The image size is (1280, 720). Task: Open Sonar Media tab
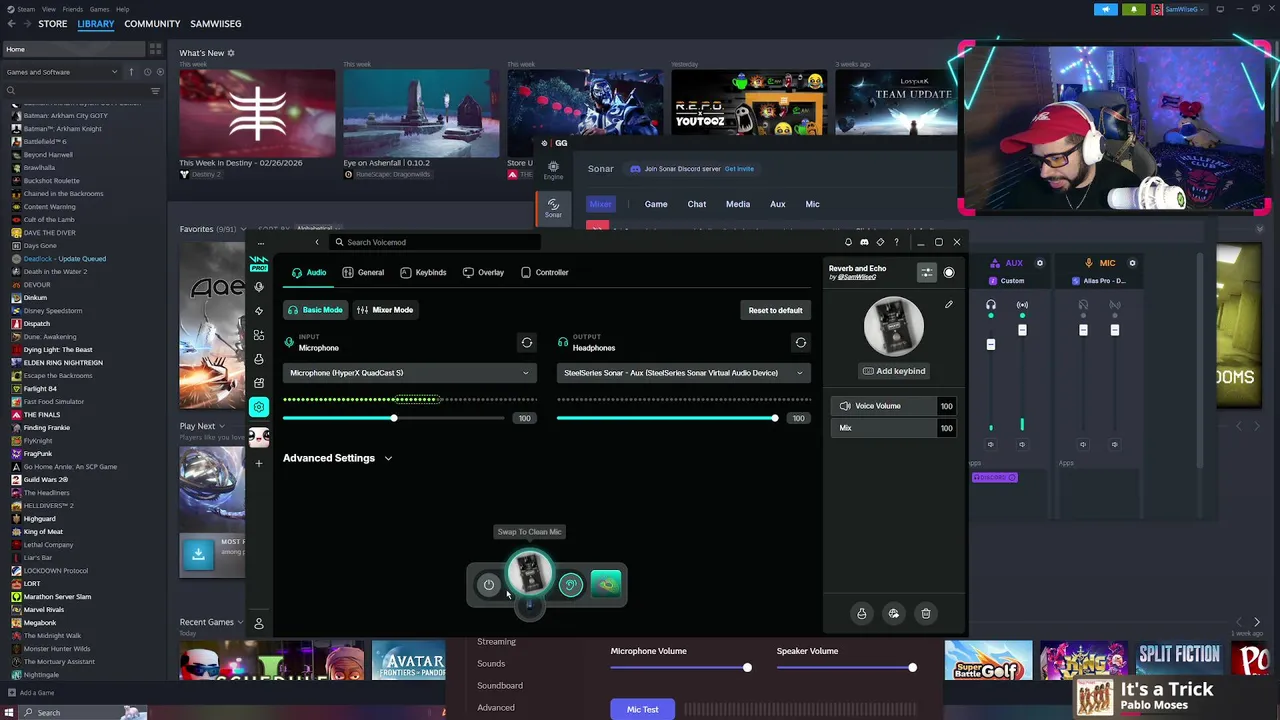[x=738, y=204]
